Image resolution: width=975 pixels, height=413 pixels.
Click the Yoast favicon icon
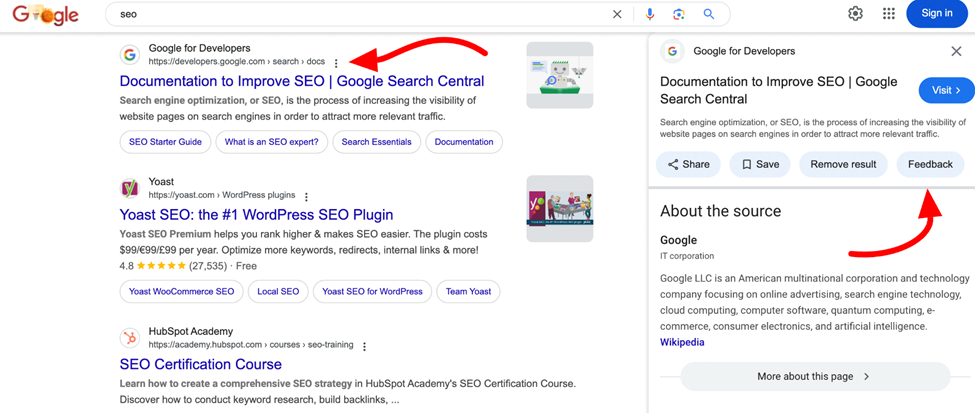[x=129, y=188]
